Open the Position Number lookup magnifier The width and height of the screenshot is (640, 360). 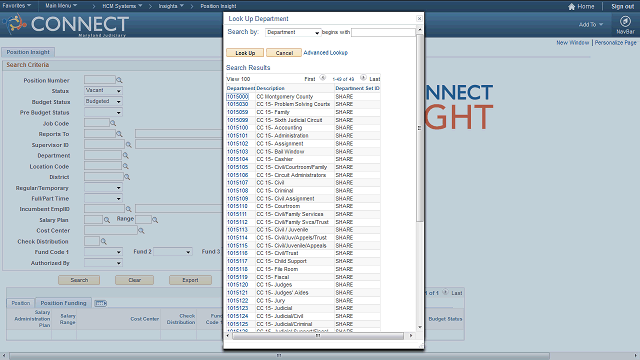point(119,80)
